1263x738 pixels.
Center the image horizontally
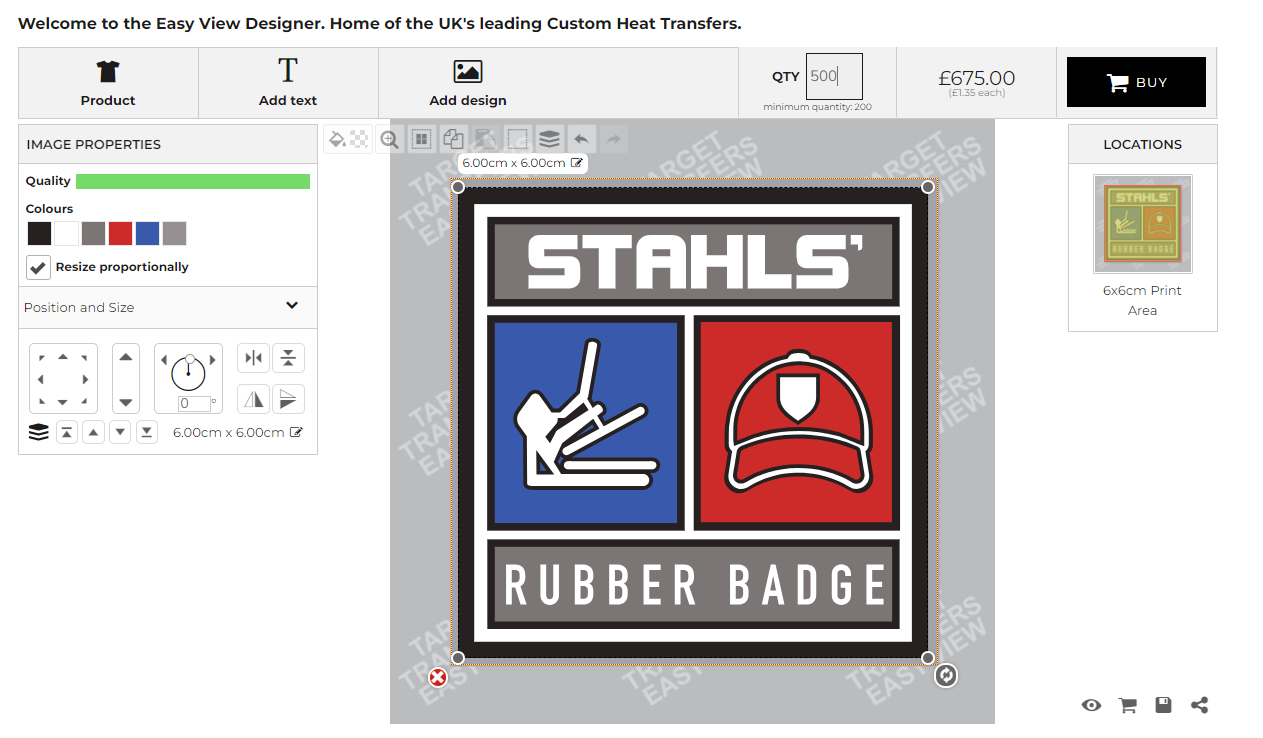point(254,358)
